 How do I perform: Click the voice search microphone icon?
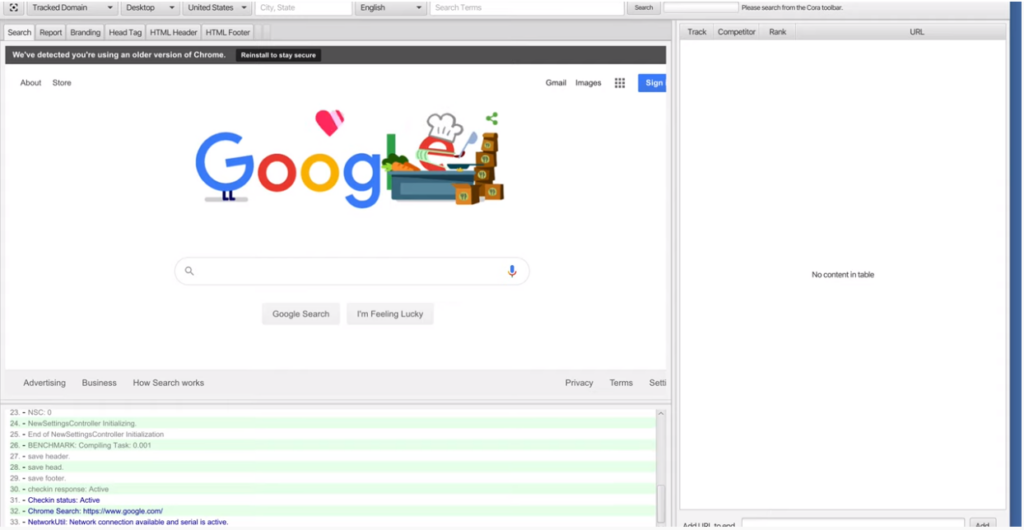512,271
